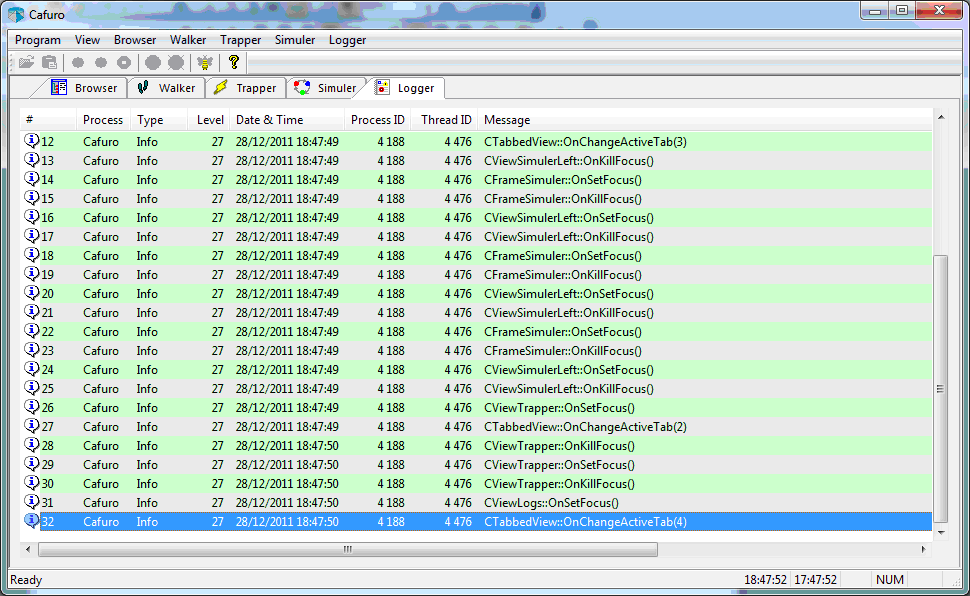The width and height of the screenshot is (970, 596).
Task: Switch to the Walker tab
Action: [x=167, y=88]
